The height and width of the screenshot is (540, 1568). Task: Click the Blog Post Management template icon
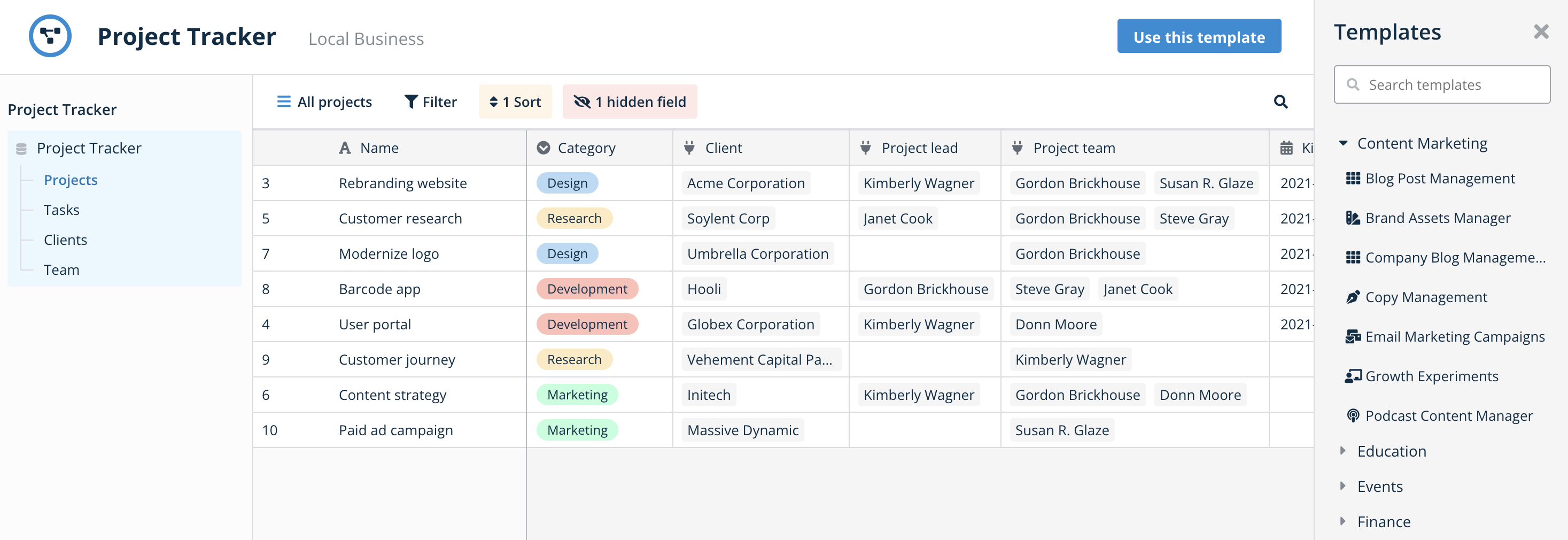(1353, 178)
